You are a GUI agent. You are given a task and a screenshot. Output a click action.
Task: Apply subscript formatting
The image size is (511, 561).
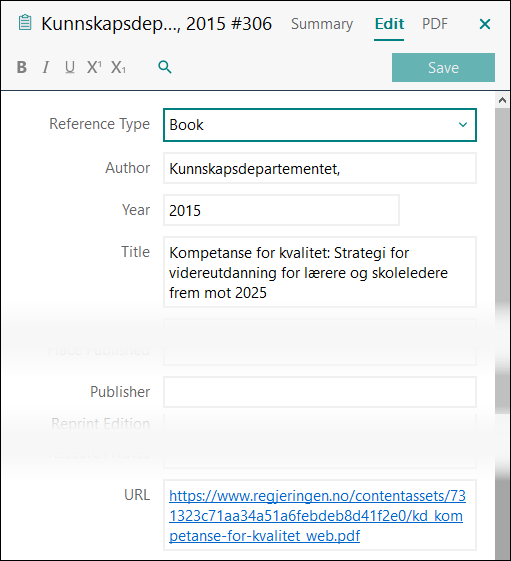[x=118, y=67]
